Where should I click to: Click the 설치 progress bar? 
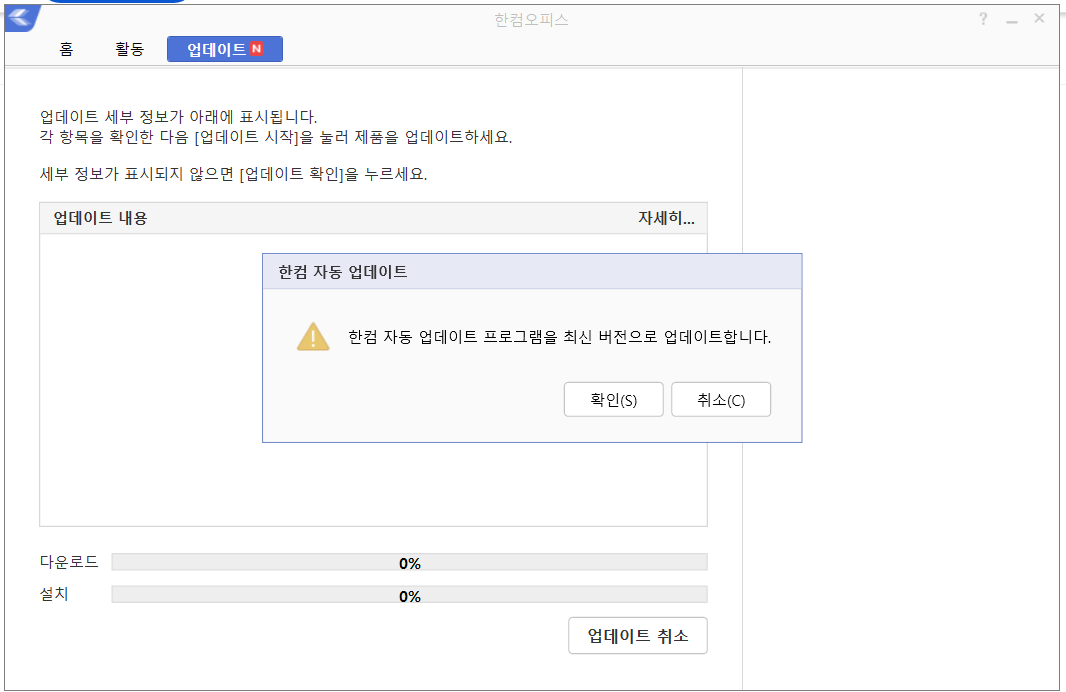[409, 595]
